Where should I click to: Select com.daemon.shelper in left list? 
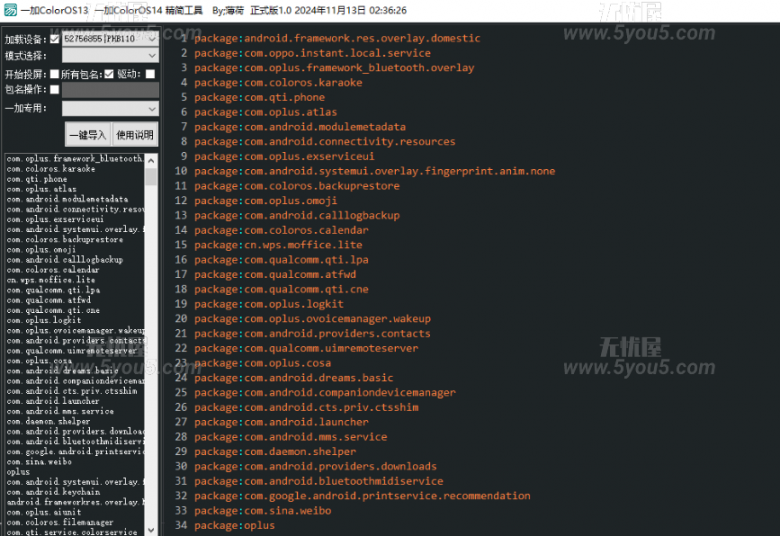[x=48, y=422]
